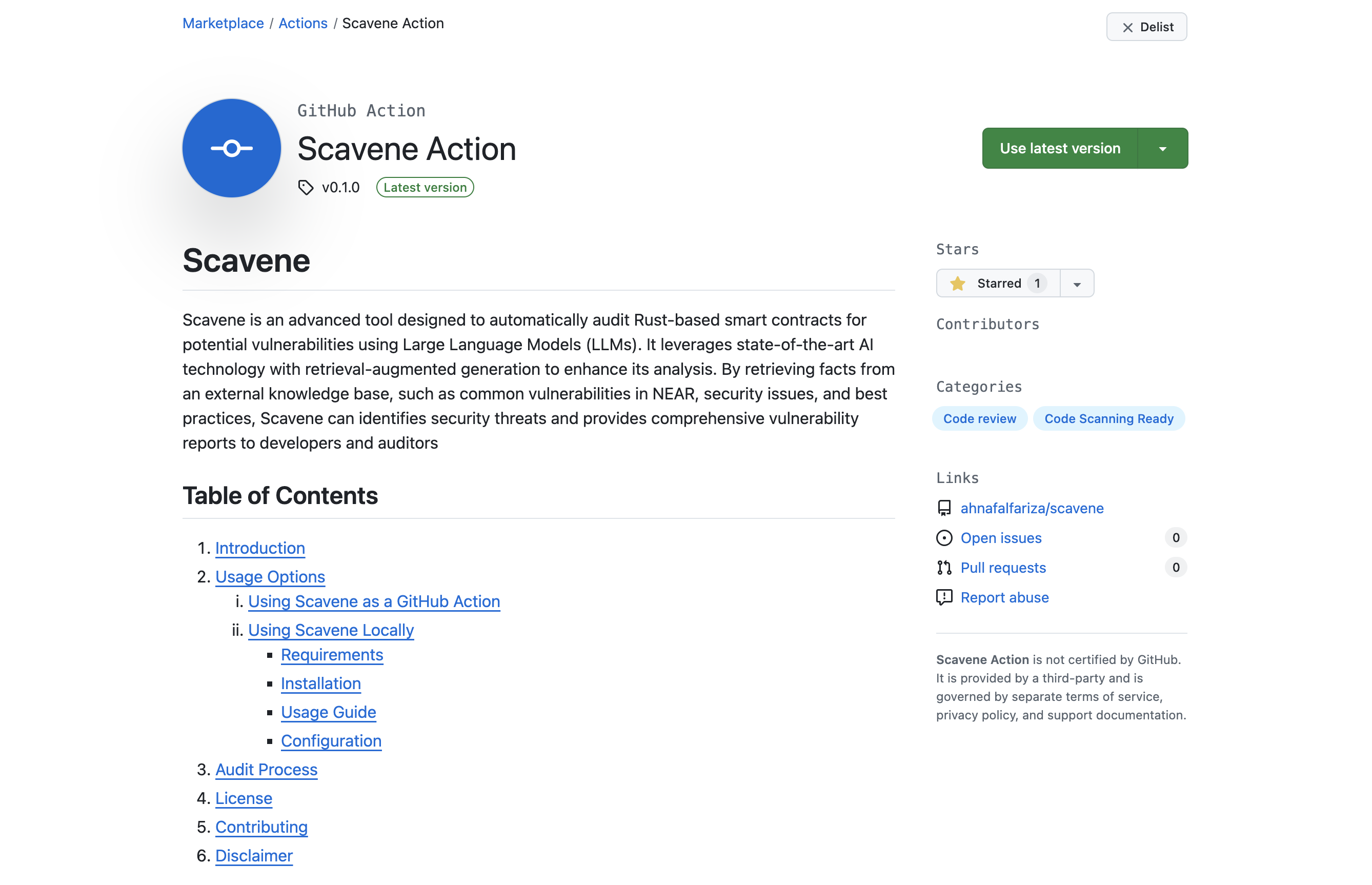Open the Disclaimer link
Screen dimensions: 1372x885
pos(253,855)
